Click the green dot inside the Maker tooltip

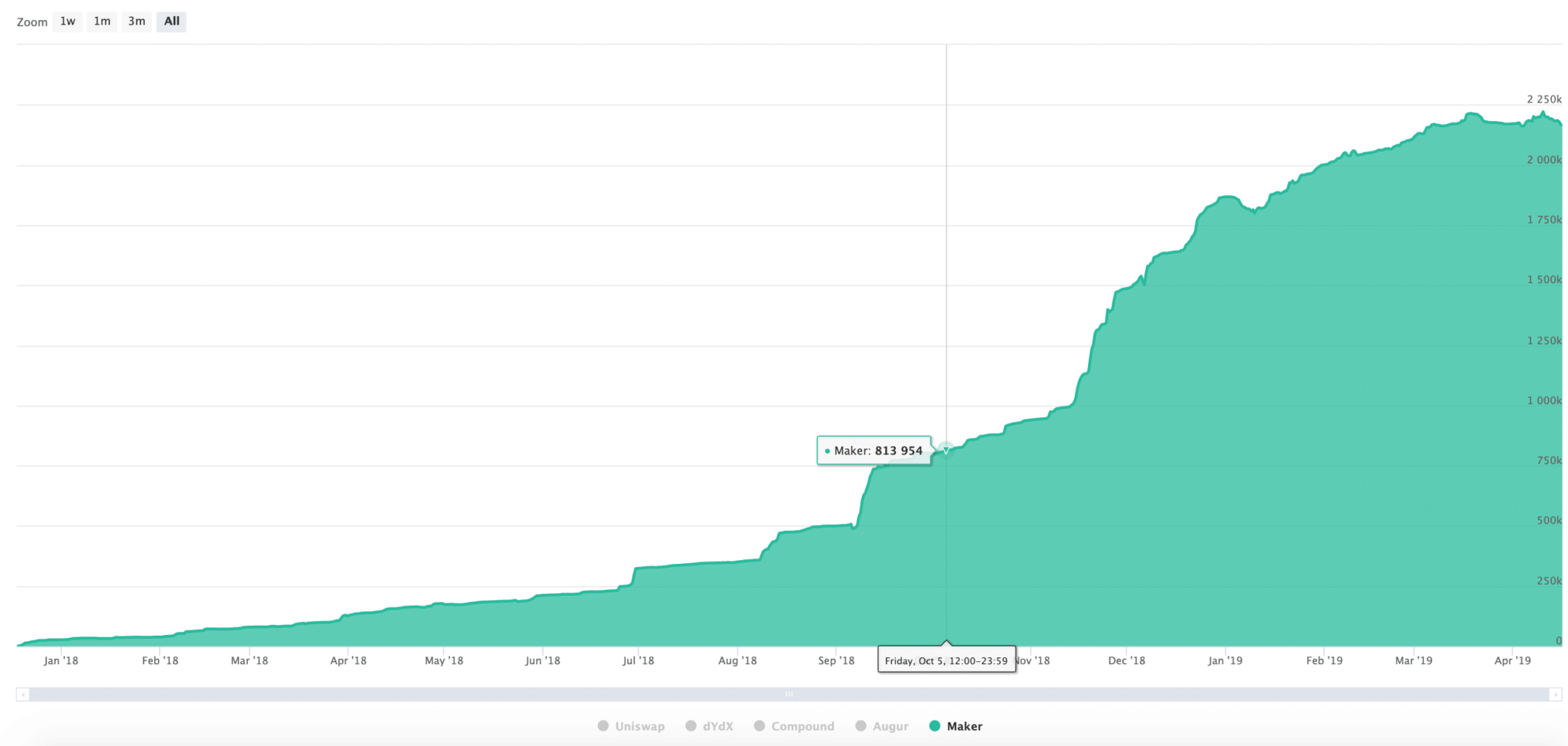pos(827,451)
